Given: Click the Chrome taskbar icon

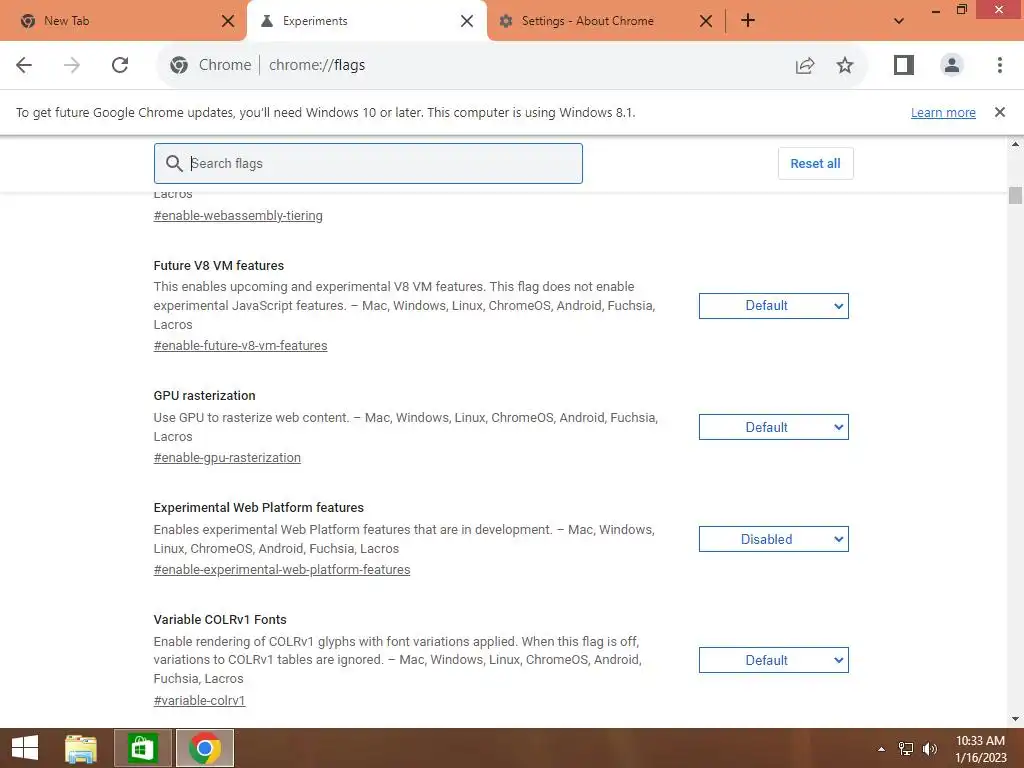Looking at the screenshot, I should coord(204,748).
